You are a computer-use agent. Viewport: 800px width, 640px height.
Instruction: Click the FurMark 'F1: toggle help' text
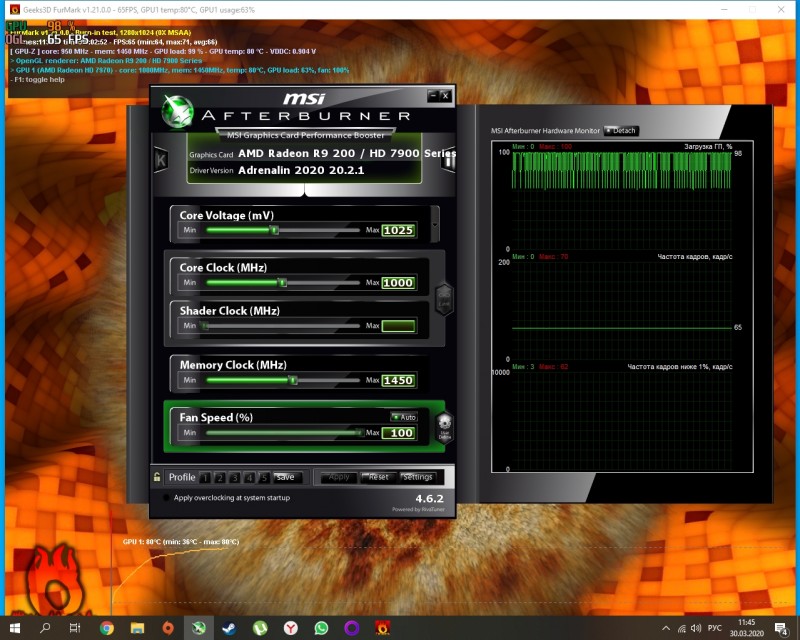pos(38,80)
